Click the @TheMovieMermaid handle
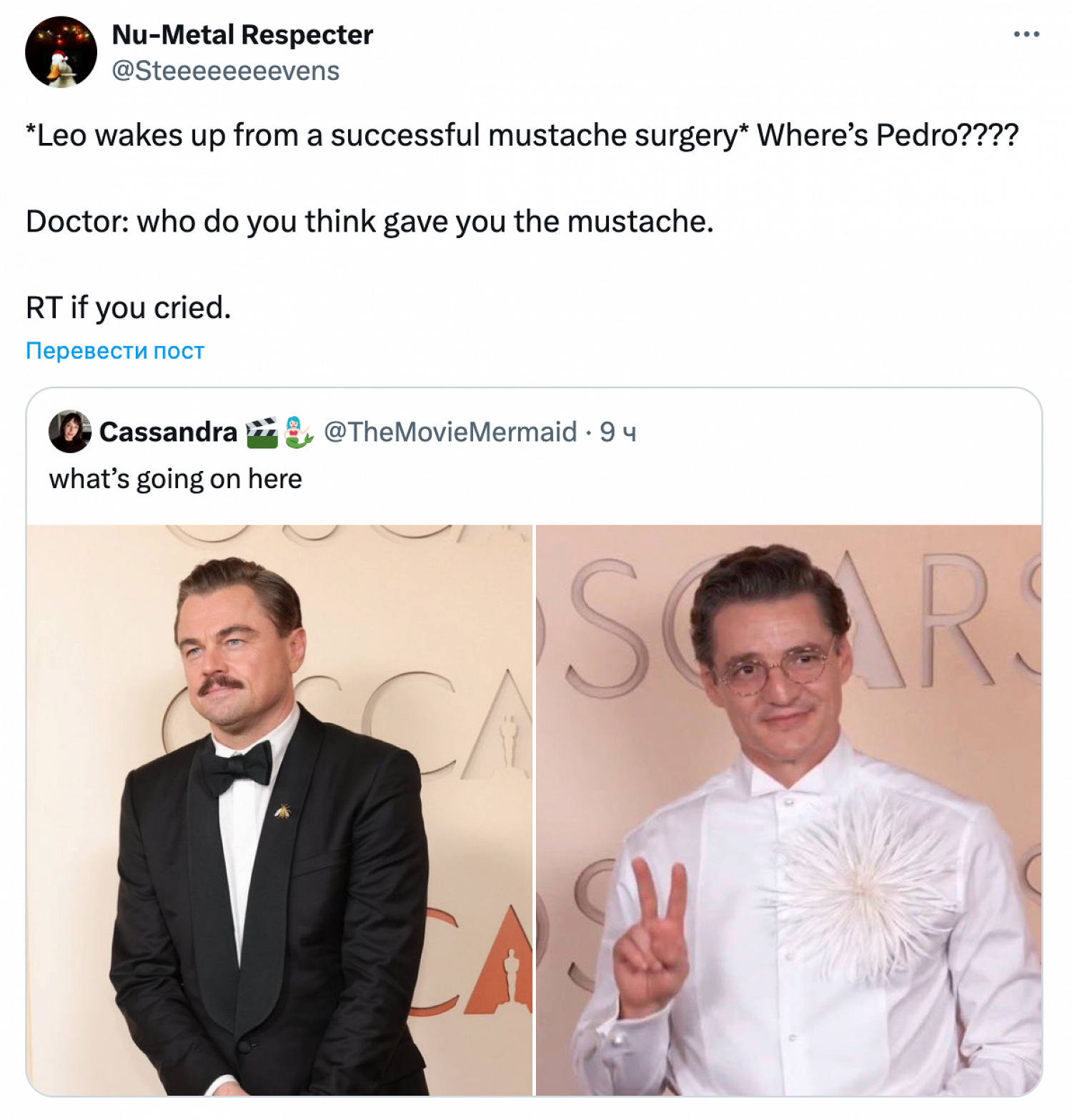Viewport: 1072px width, 1120px height. click(x=450, y=432)
